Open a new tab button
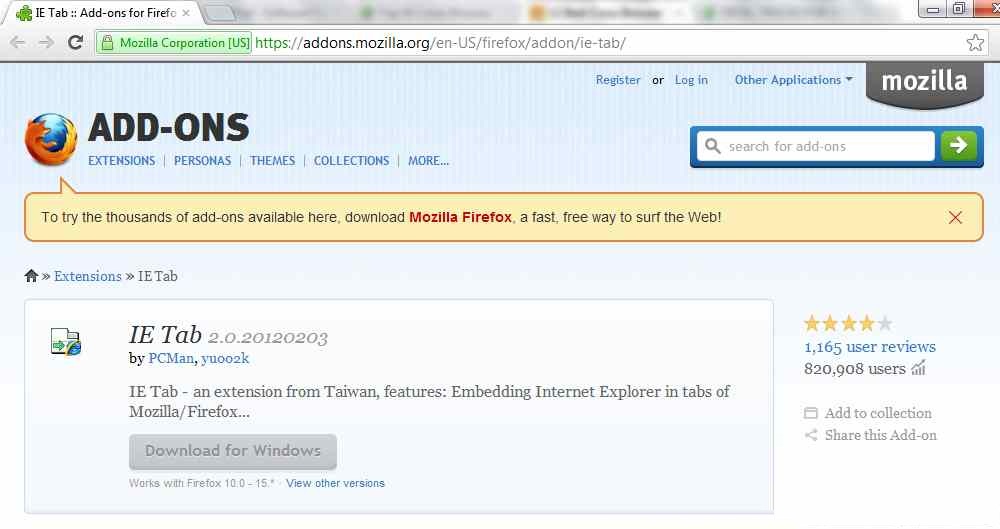The width and height of the screenshot is (1000, 529). tap(219, 13)
